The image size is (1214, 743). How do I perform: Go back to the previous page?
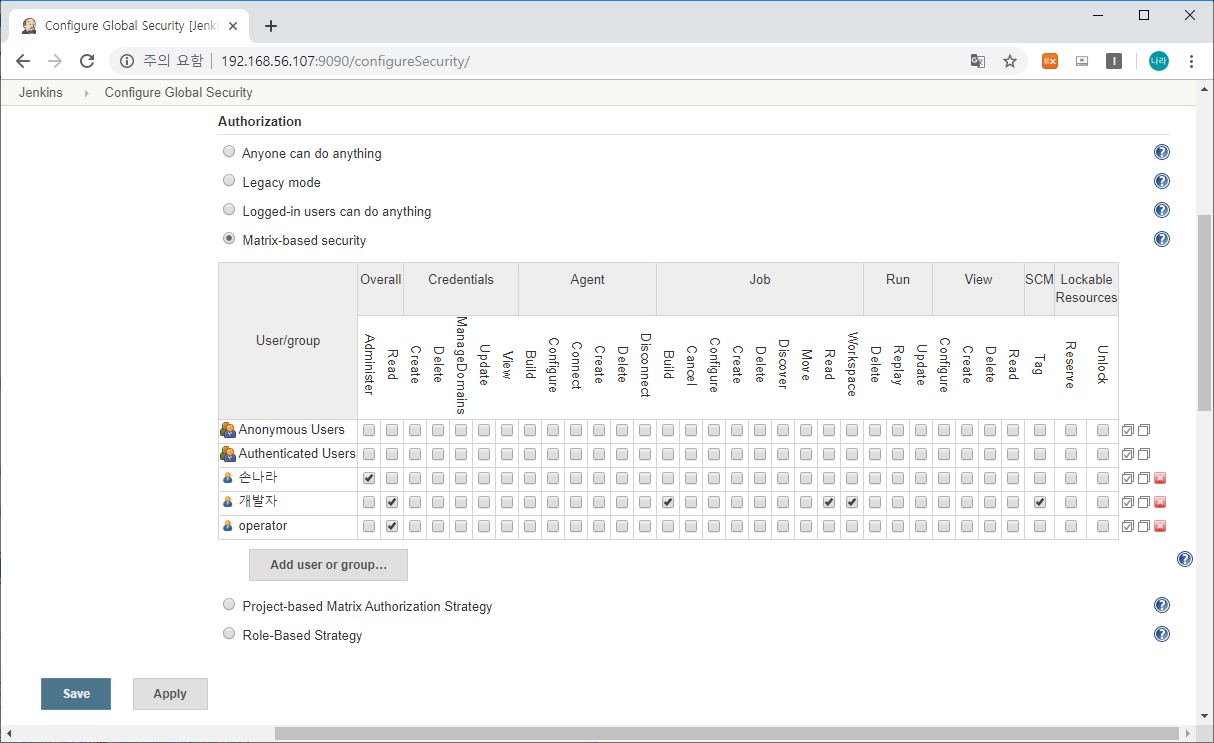pos(23,61)
